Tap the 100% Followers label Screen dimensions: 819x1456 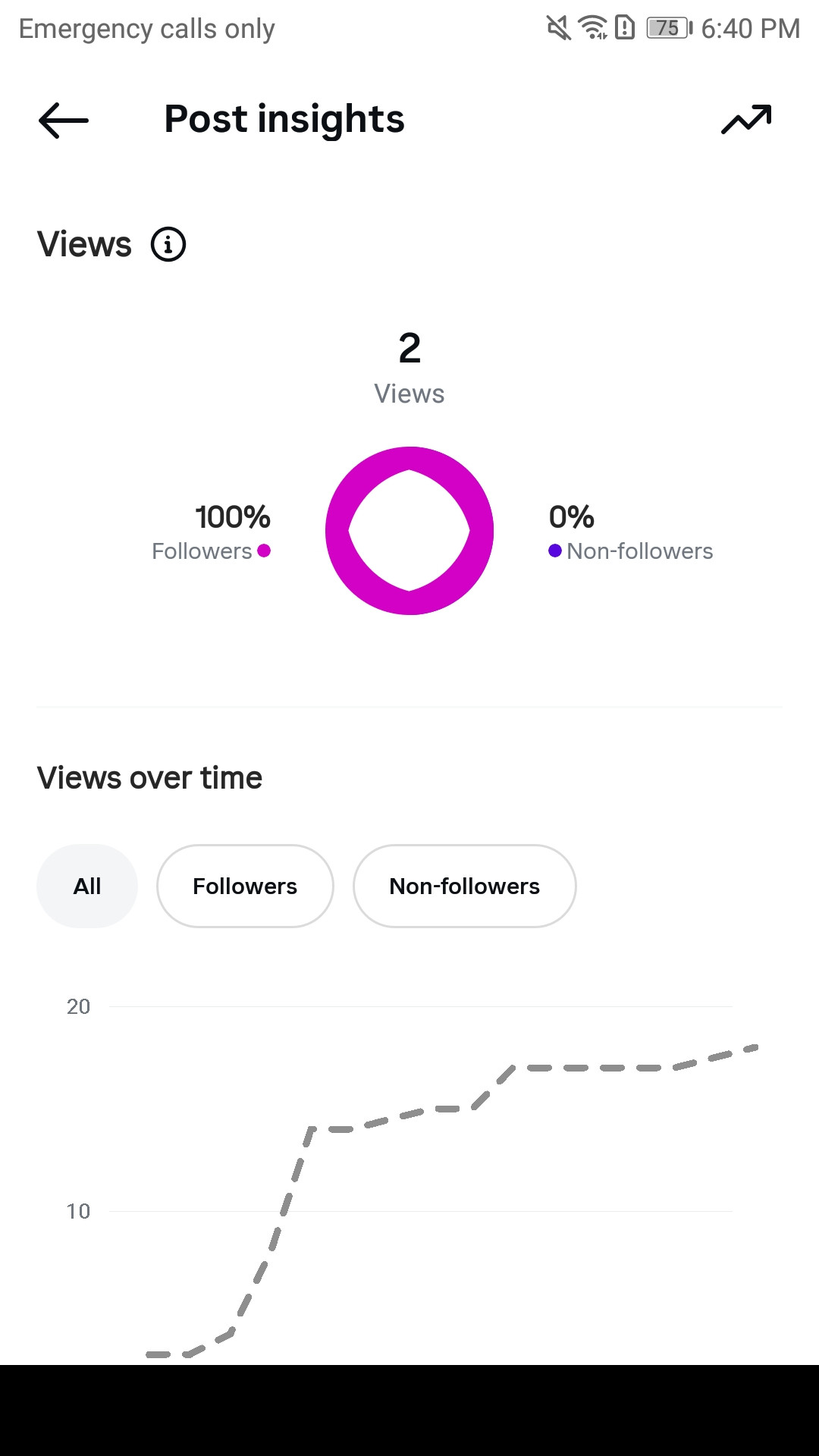pyautogui.click(x=212, y=532)
